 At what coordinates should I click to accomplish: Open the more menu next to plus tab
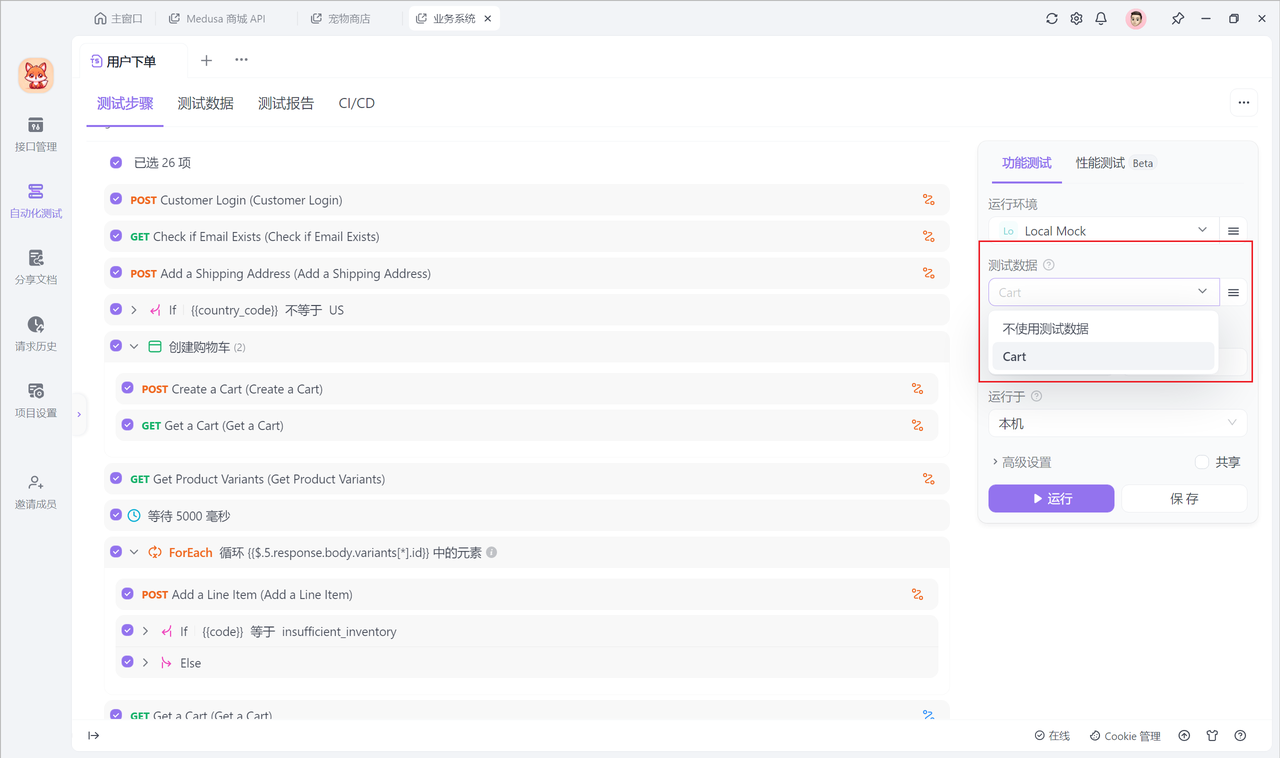point(241,60)
